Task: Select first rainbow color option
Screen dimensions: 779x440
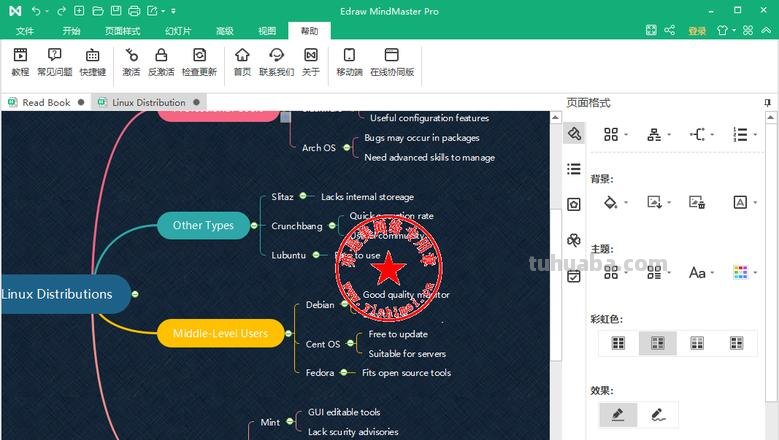Action: (x=618, y=343)
